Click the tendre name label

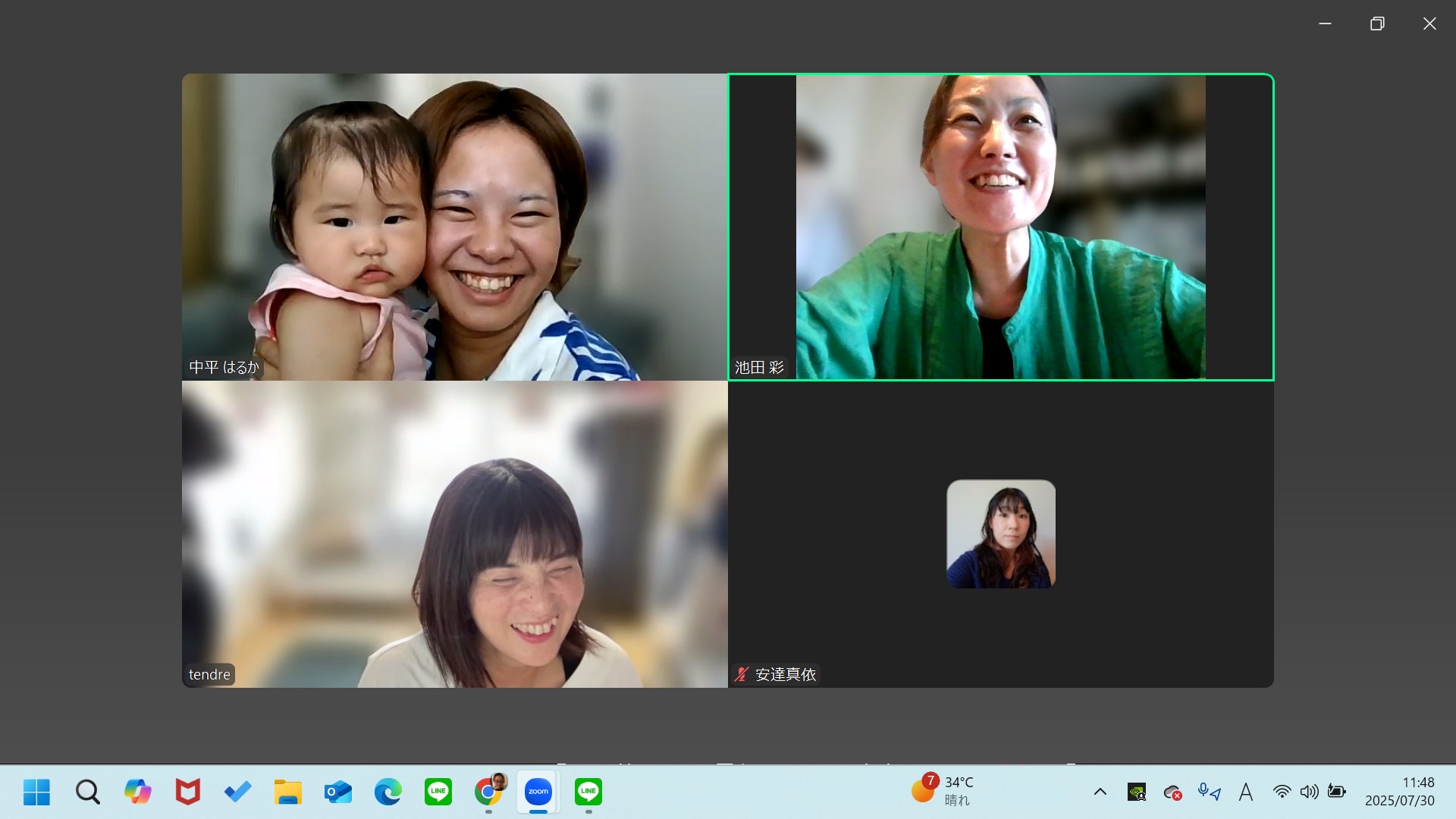pos(209,674)
